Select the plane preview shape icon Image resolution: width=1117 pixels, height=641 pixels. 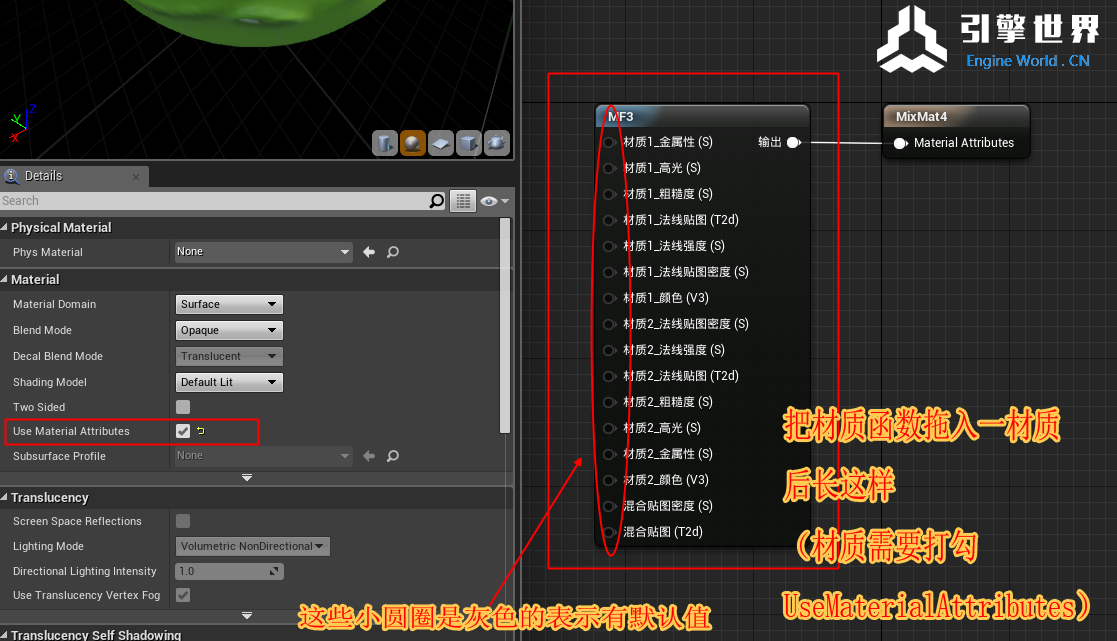pyautogui.click(x=441, y=143)
